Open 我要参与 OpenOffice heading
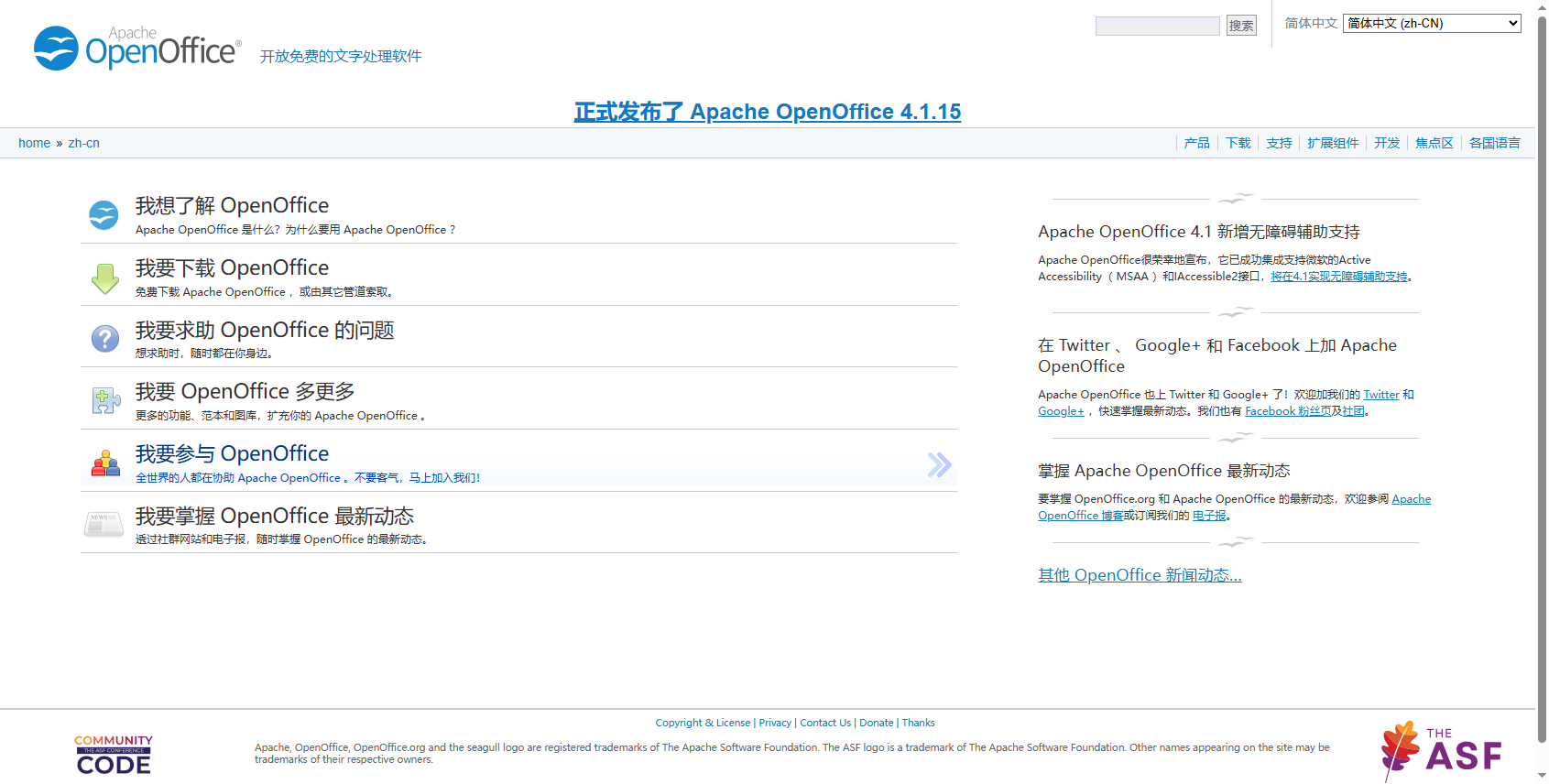The image size is (1549, 784). point(232,453)
